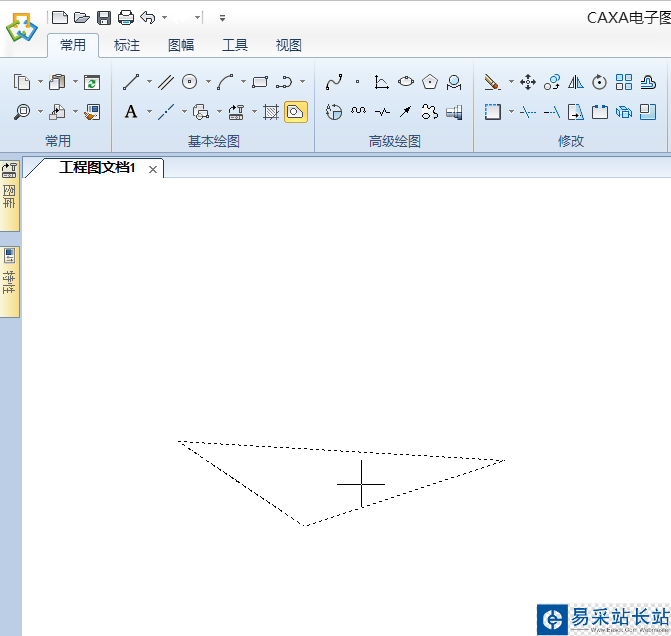This screenshot has width=671, height=636.
Task: Choose the Regular polygon tool
Action: click(x=430, y=82)
